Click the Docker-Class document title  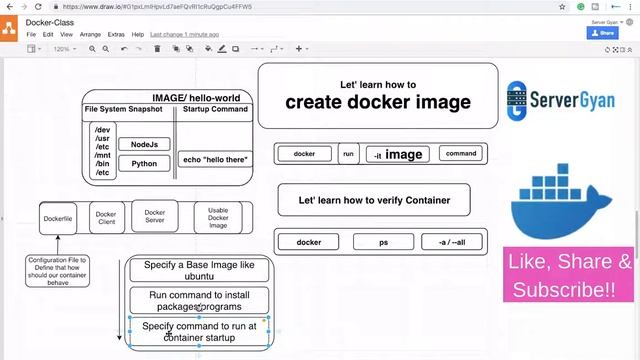49,22
